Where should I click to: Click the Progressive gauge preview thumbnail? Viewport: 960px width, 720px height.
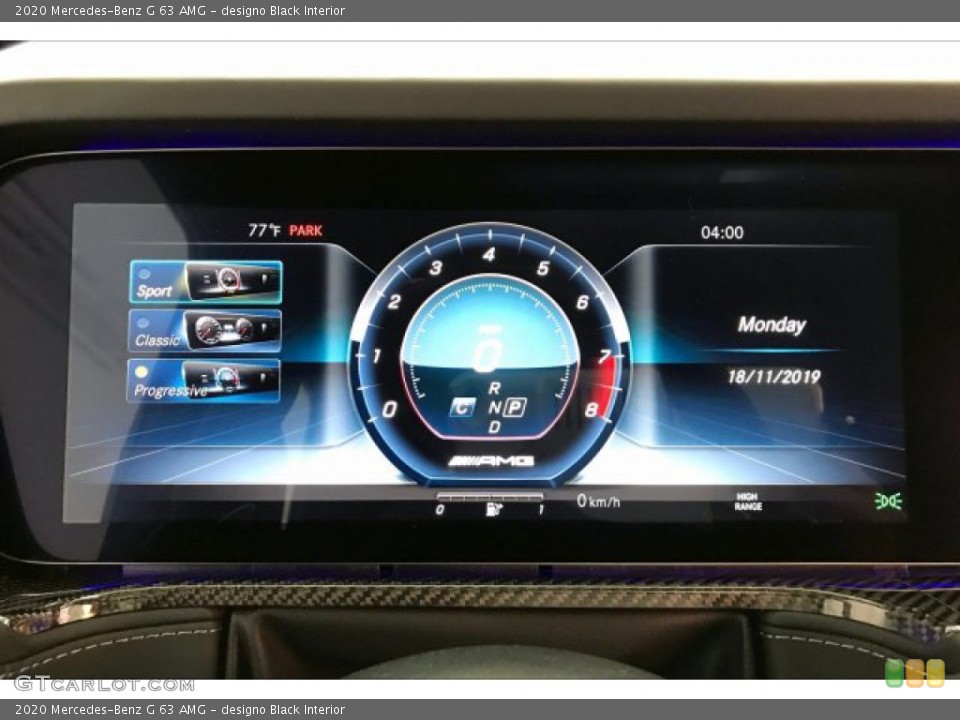[x=231, y=380]
